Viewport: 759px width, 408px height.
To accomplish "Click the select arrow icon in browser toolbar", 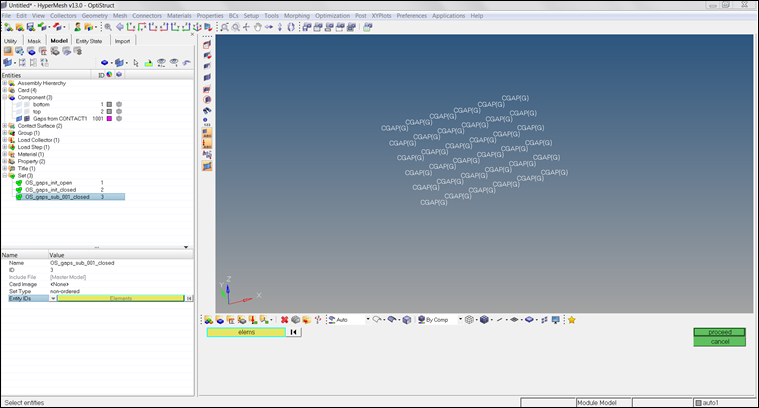I will tap(136, 63).
